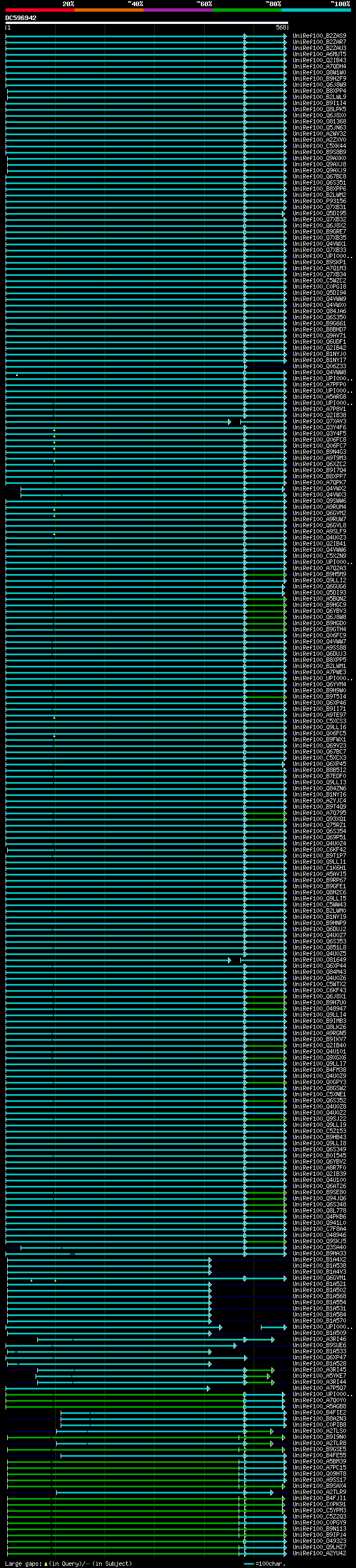Viewport: 356px width, 1568px height.
Task: Click the cyan ~100% identity scale segment
Action: [317, 10]
